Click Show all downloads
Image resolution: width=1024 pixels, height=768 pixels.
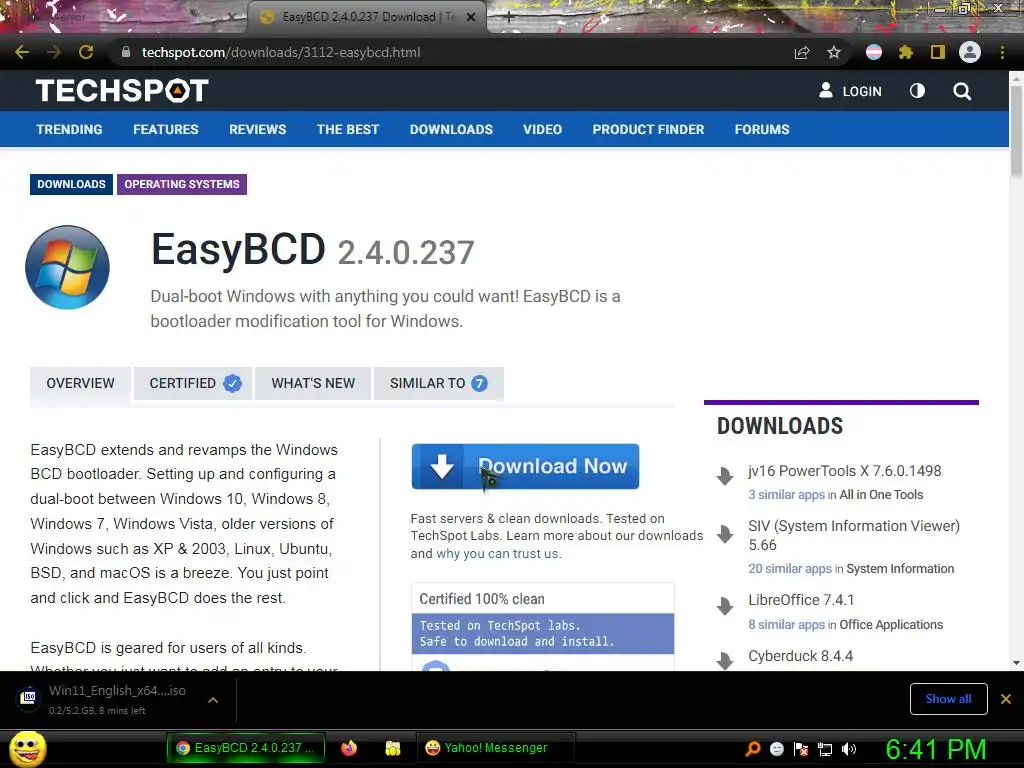948,699
